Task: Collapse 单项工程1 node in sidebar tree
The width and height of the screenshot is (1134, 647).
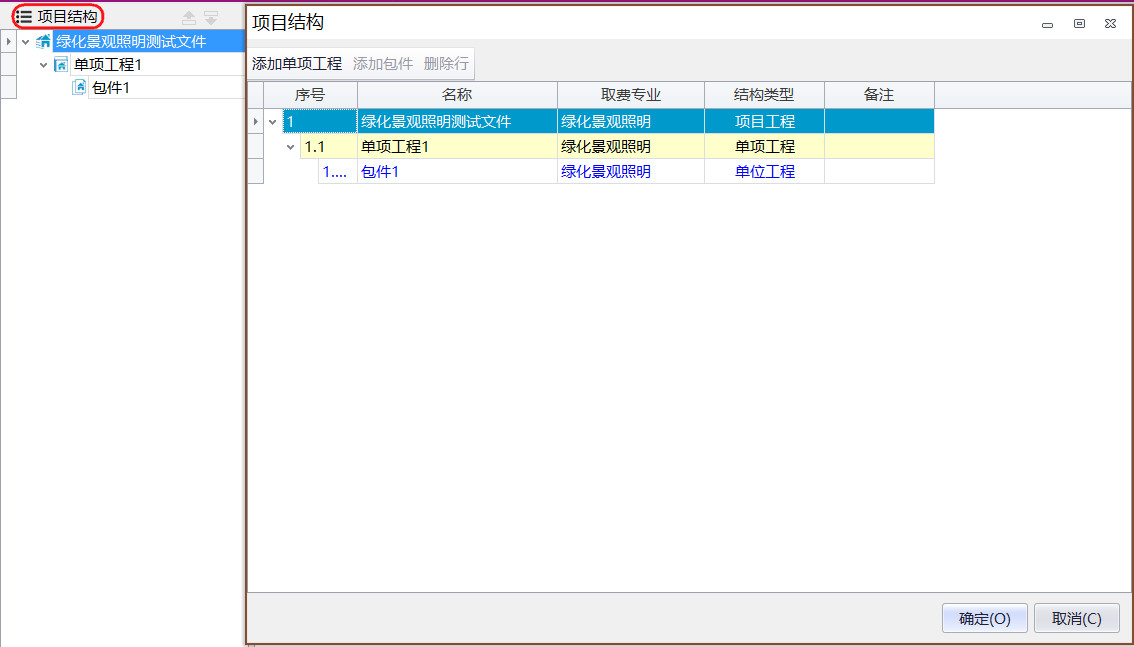Action: pos(43,65)
